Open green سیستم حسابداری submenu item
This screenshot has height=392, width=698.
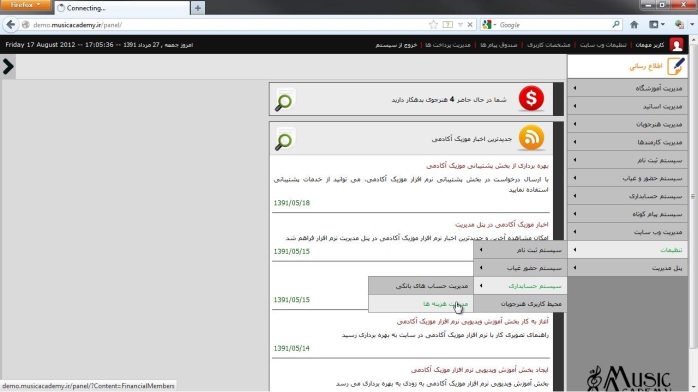click(x=520, y=286)
